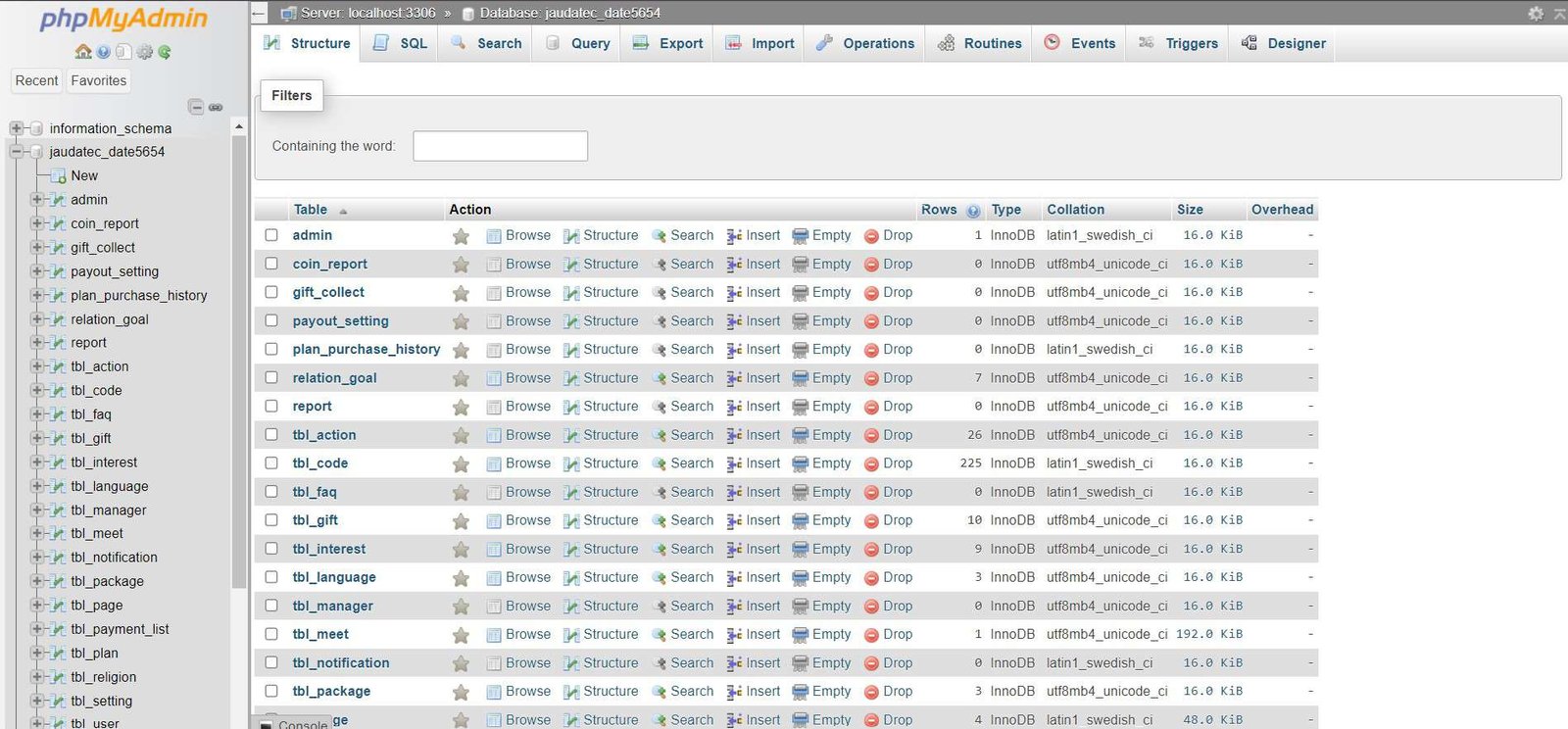
Task: Expand the information_schema database node
Action: [x=16, y=128]
